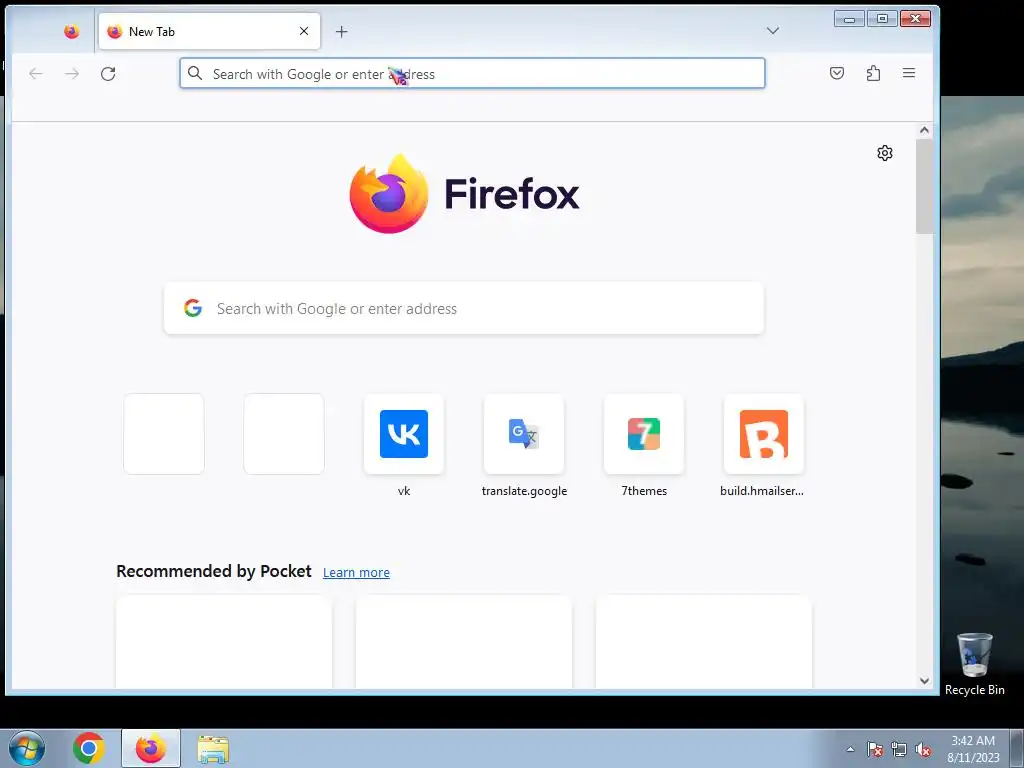Open the Firefox application hamburger menu
1024x768 pixels.
click(909, 73)
